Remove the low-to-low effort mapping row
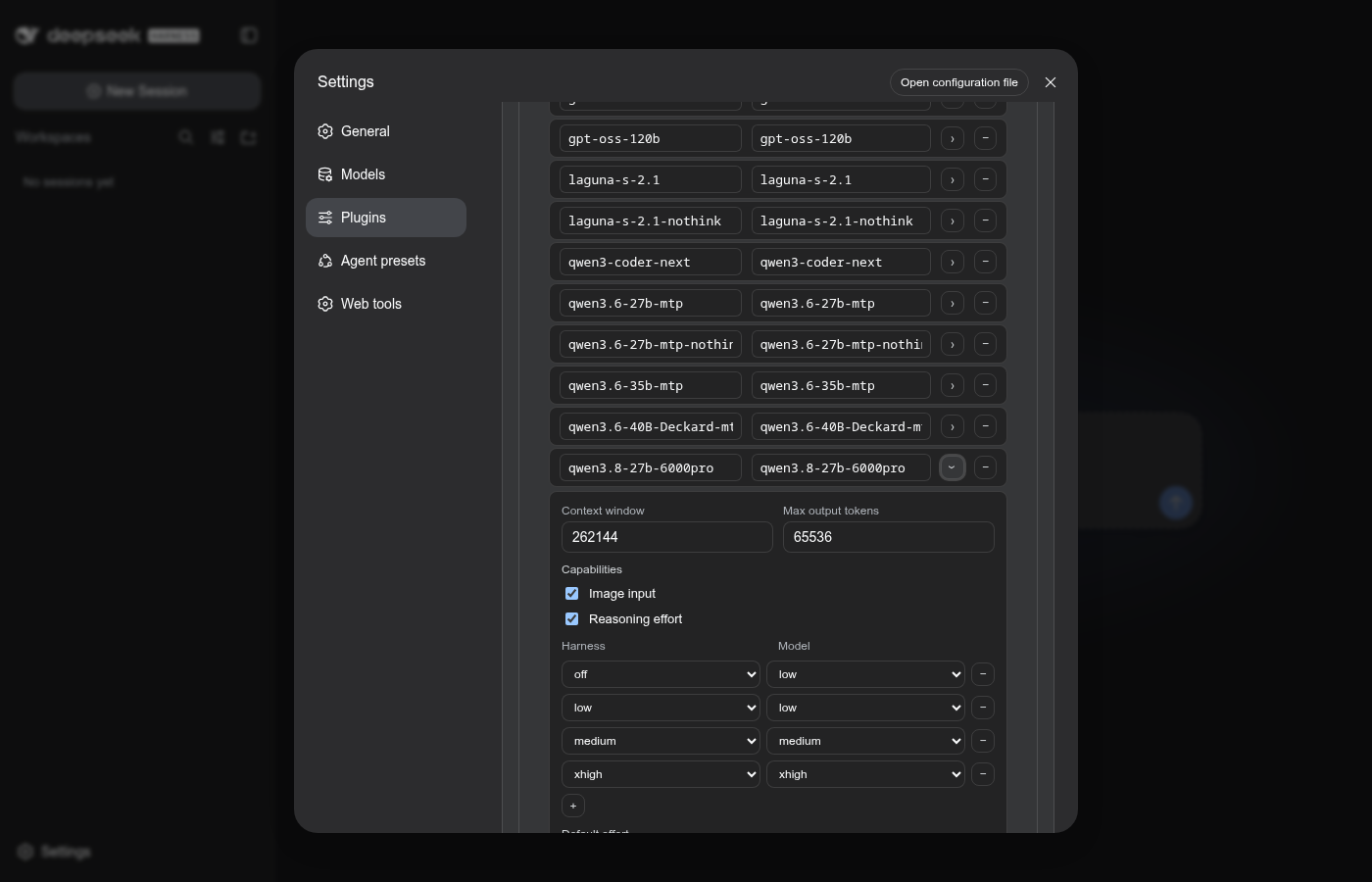The width and height of the screenshot is (1372, 882). click(x=983, y=708)
